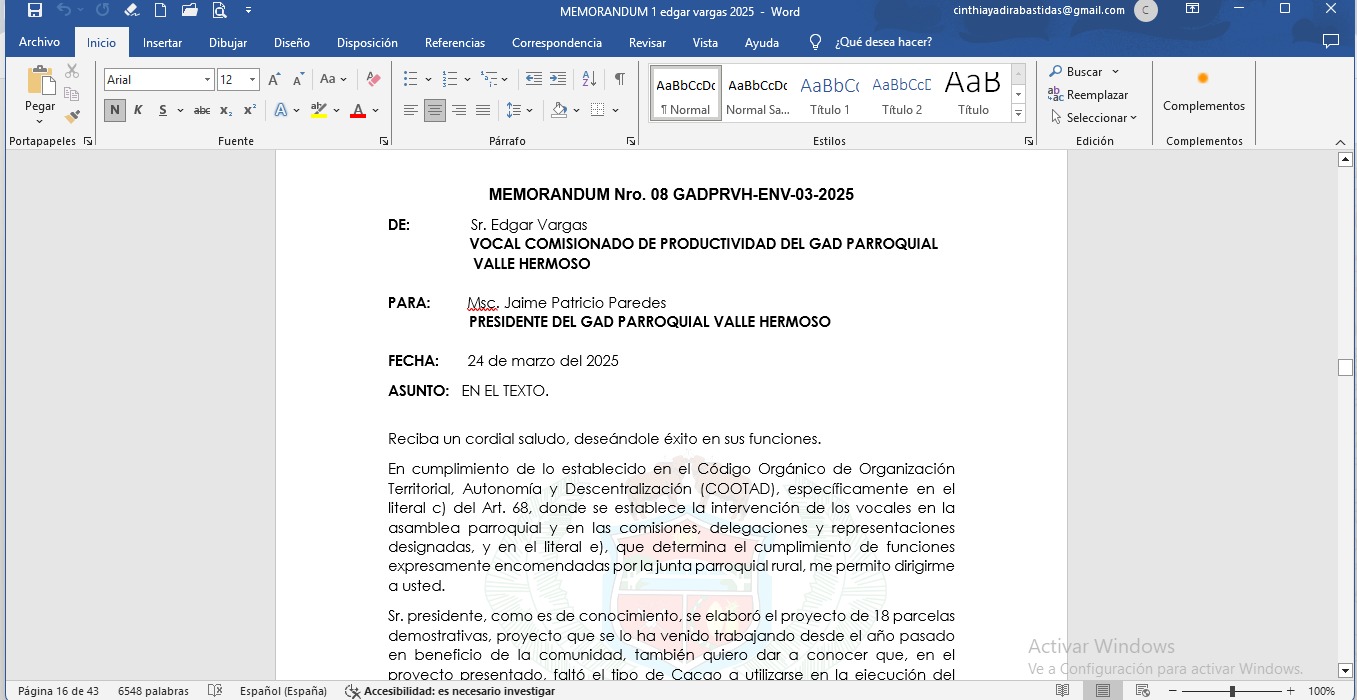Switch to the Referencias tab
1357x700 pixels.
click(x=454, y=43)
